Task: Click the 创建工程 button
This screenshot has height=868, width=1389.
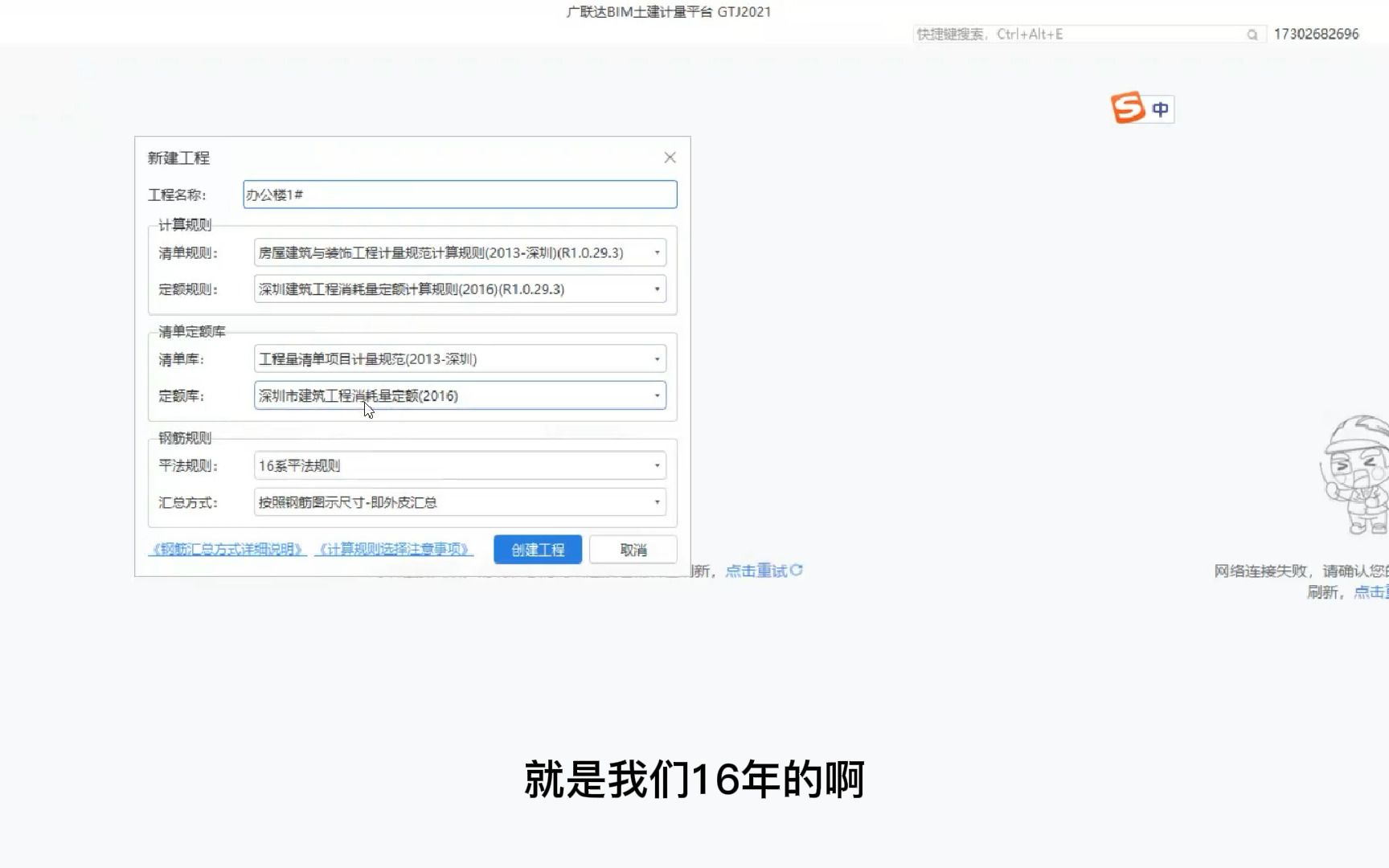Action: (x=538, y=550)
